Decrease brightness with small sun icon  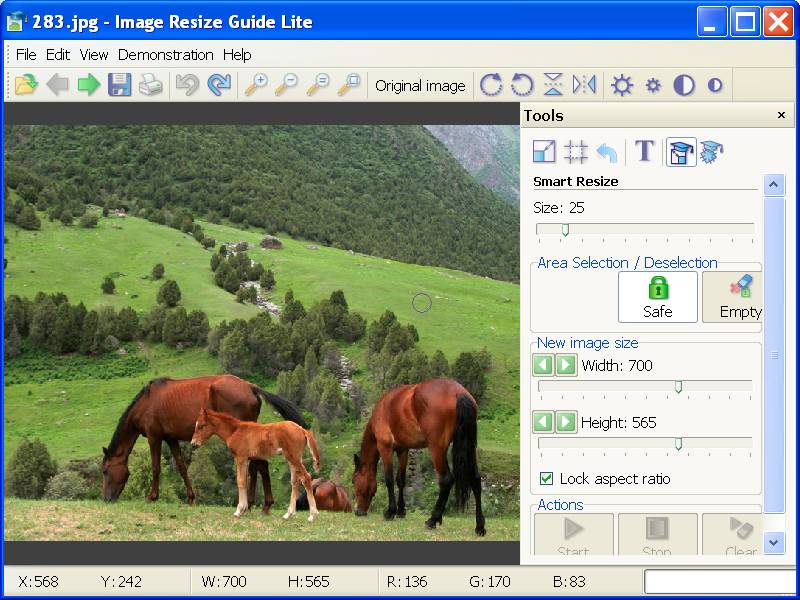[653, 85]
